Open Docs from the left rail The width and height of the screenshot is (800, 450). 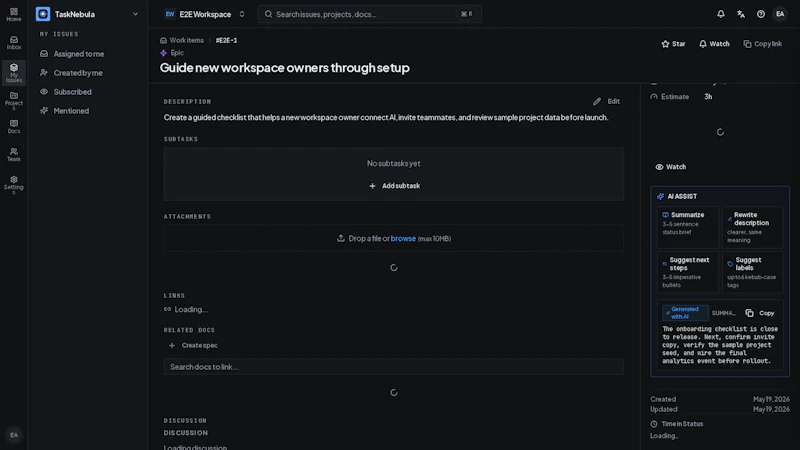point(14,127)
